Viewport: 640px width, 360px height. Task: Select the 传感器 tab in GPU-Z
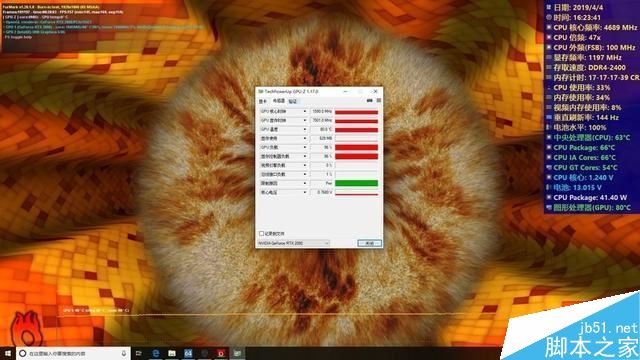(x=278, y=101)
